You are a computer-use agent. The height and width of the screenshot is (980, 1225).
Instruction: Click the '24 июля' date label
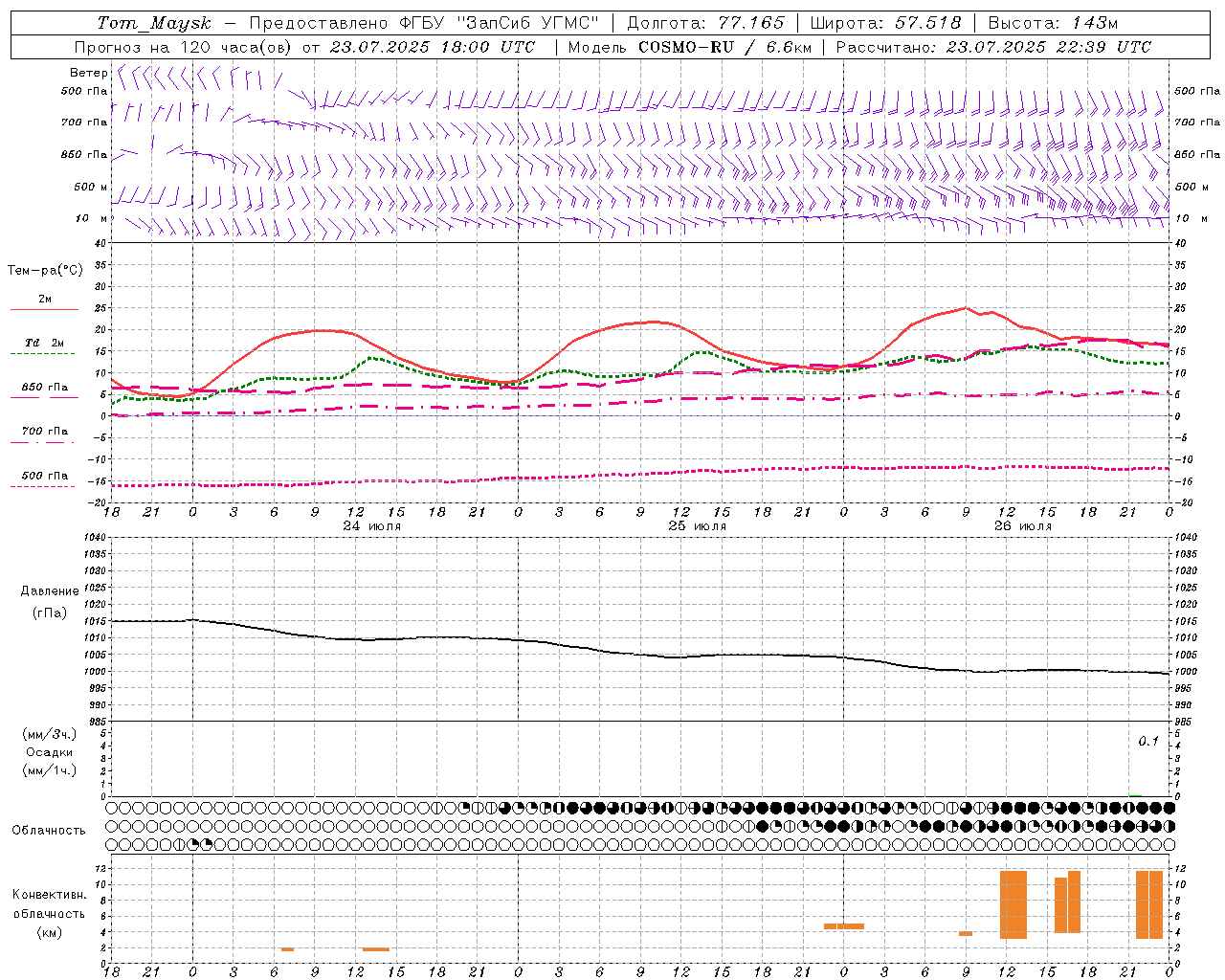click(372, 526)
